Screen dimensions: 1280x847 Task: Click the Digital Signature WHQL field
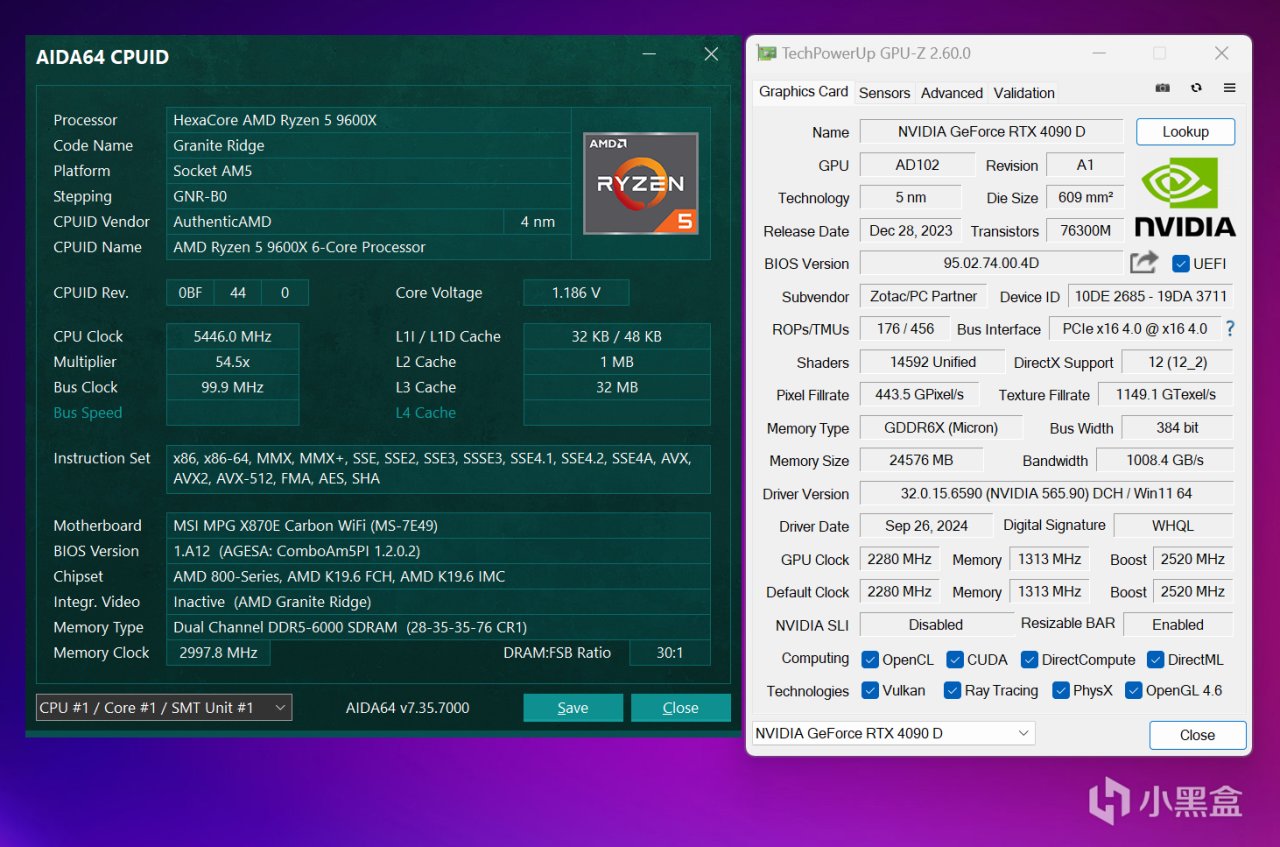[x=1173, y=527]
